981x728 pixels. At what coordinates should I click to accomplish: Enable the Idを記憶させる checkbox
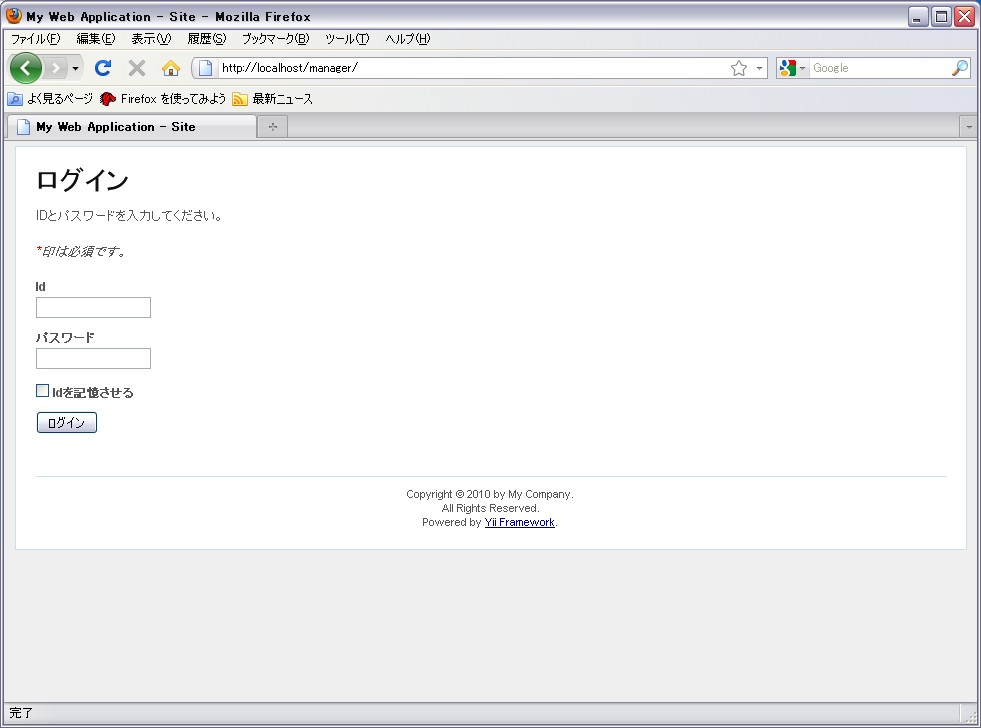click(43, 391)
